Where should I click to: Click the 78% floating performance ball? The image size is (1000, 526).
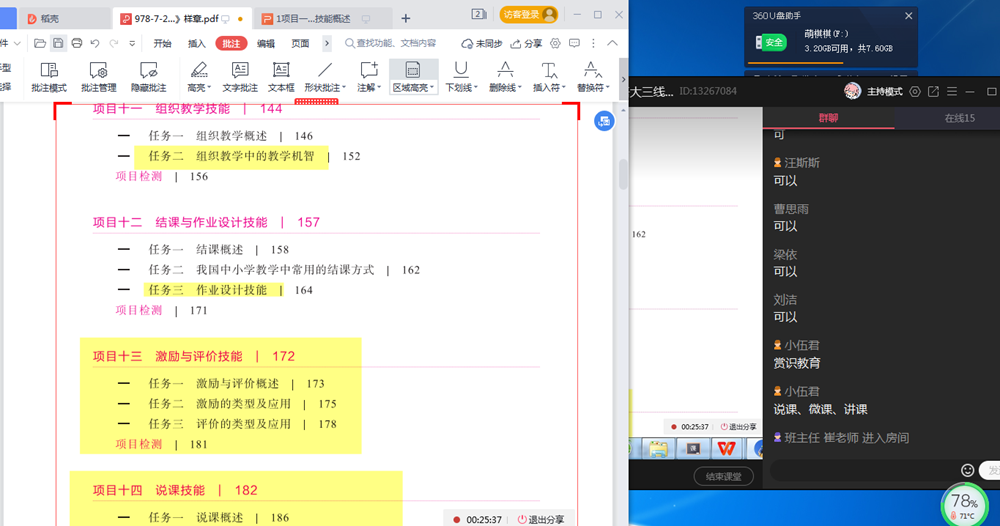click(964, 505)
